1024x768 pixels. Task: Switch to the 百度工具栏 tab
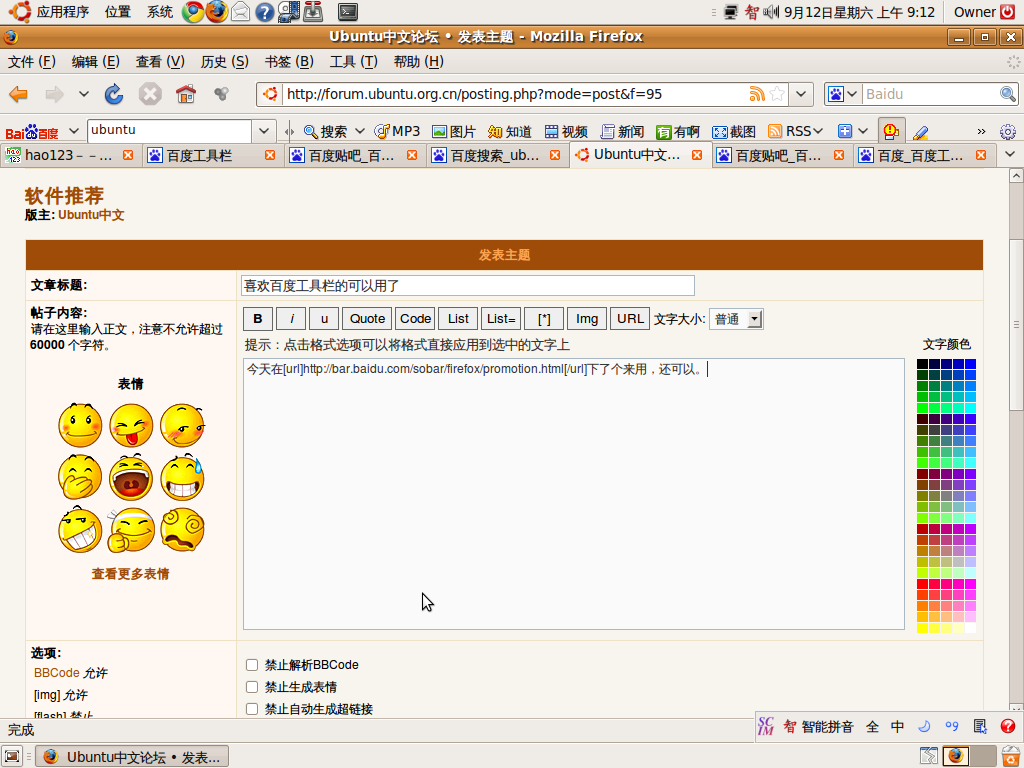211,155
